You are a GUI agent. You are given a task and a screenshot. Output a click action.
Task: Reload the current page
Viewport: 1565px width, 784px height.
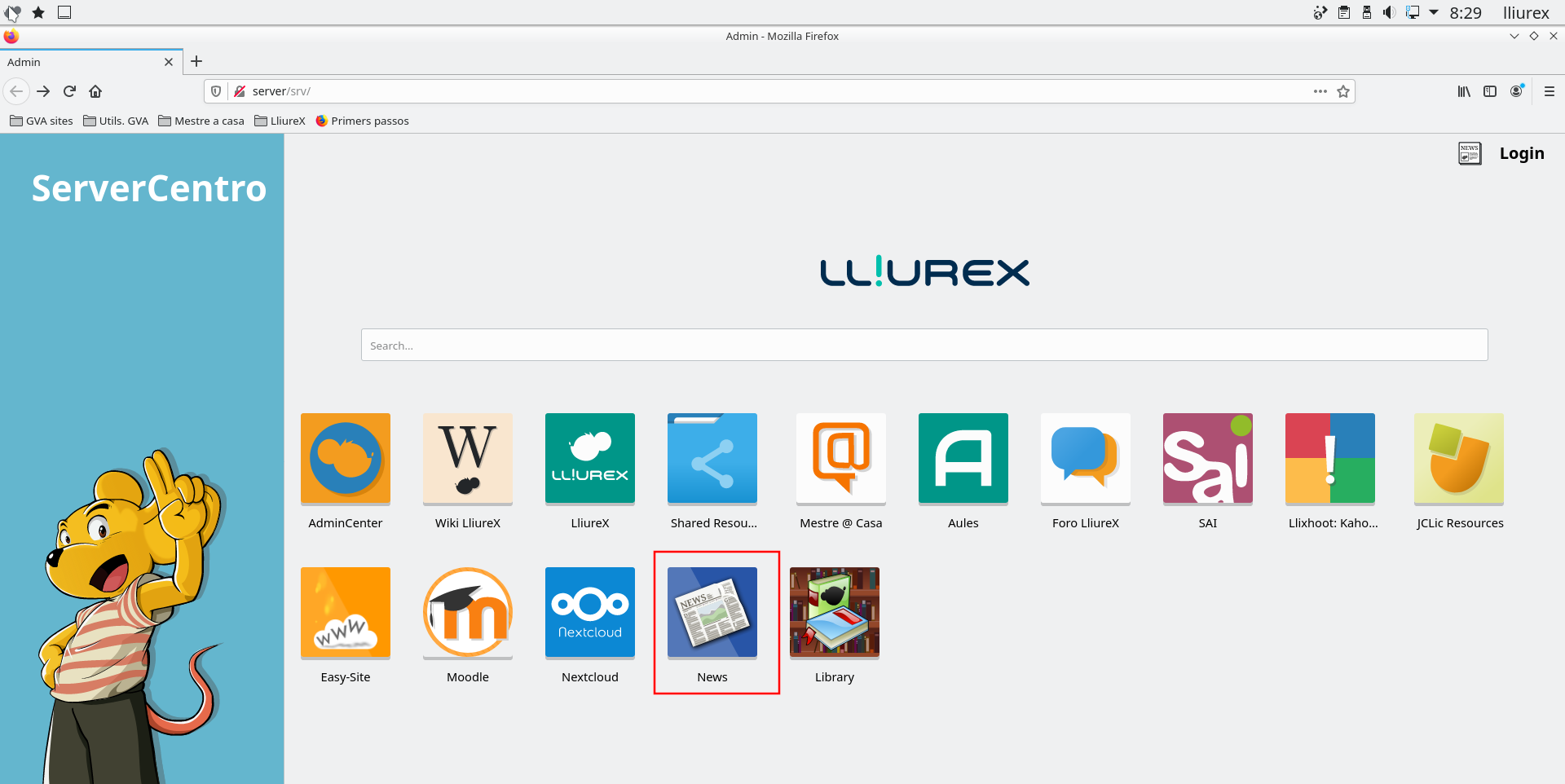(69, 91)
